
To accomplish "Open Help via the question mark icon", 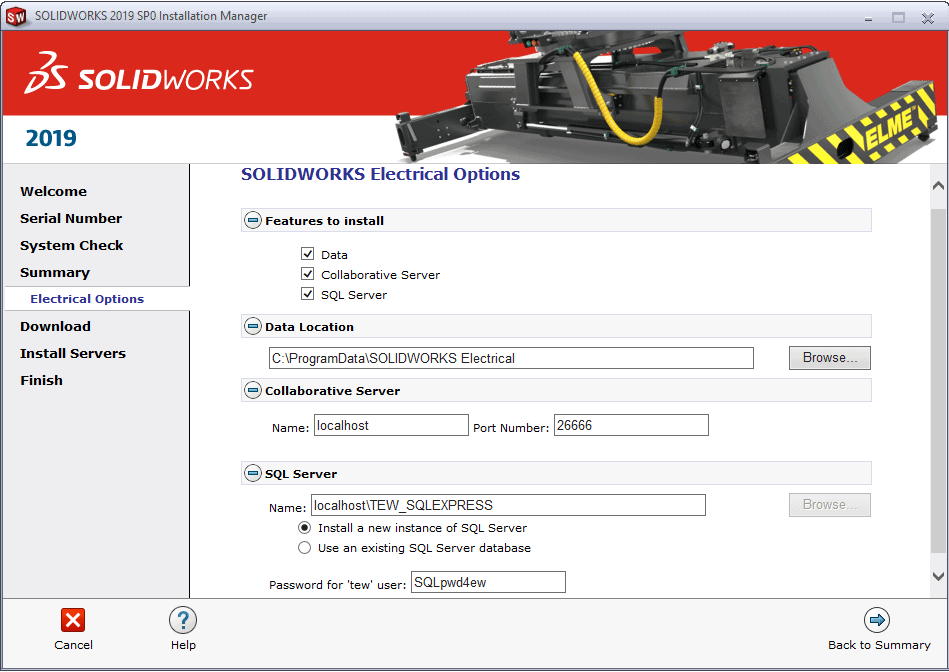I will (x=183, y=621).
